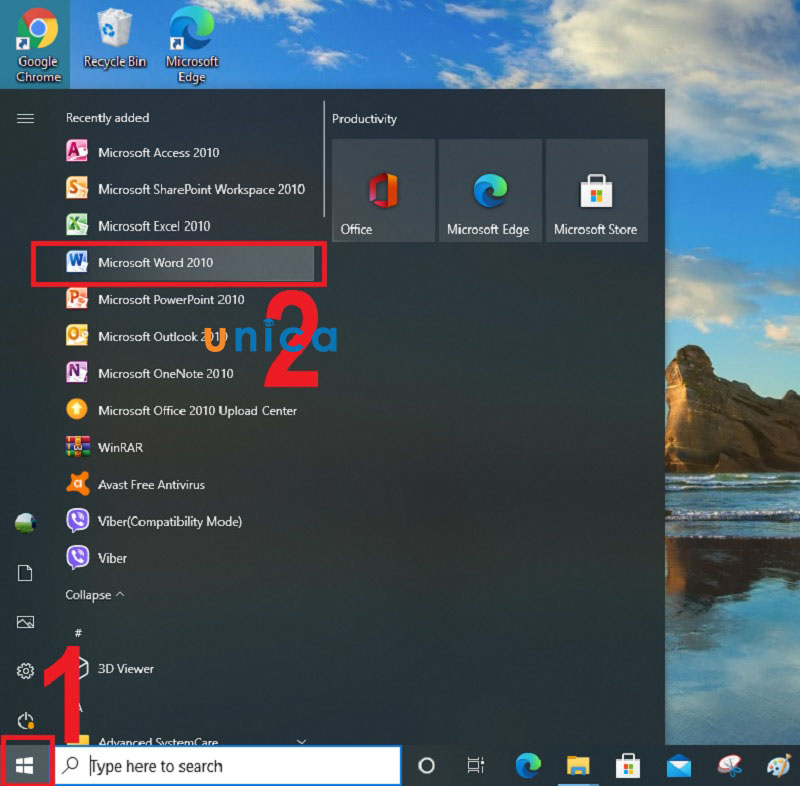Open Microsoft Word 2010 from the list
800x786 pixels.
click(155, 263)
